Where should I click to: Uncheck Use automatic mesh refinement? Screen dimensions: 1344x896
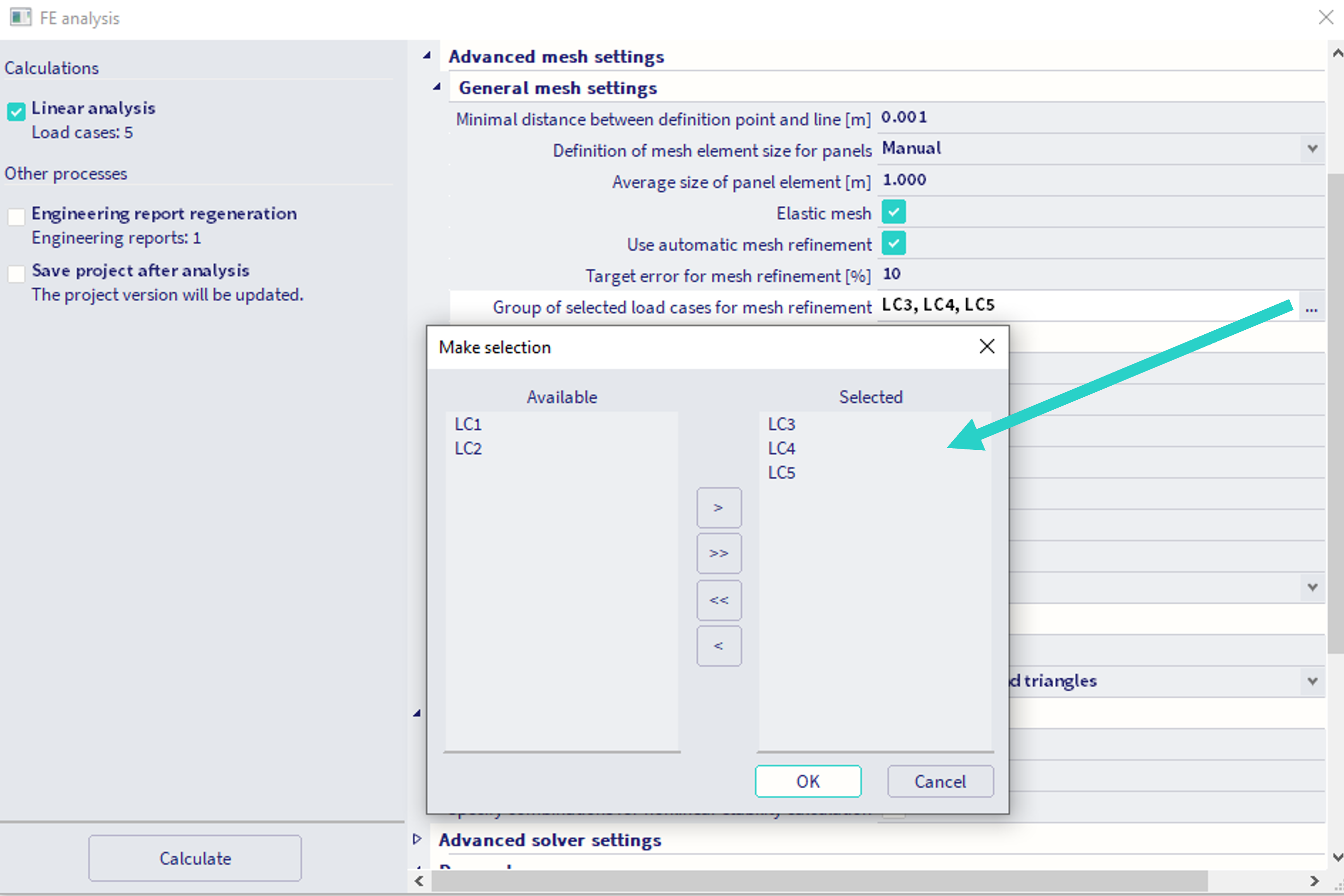tap(893, 244)
